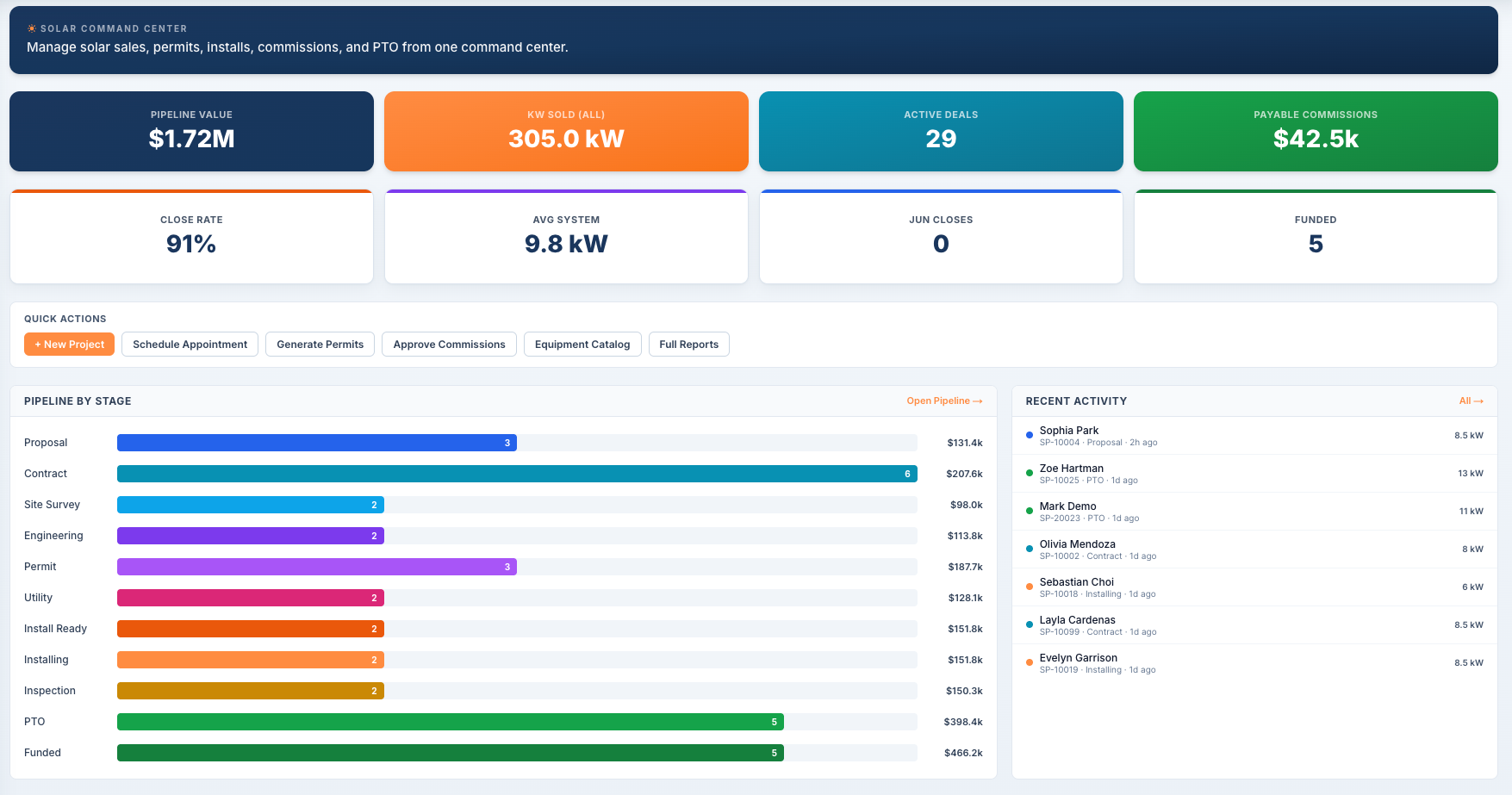Click the $466.2k Funded value
Image resolution: width=1512 pixels, height=795 pixels.
(963, 753)
